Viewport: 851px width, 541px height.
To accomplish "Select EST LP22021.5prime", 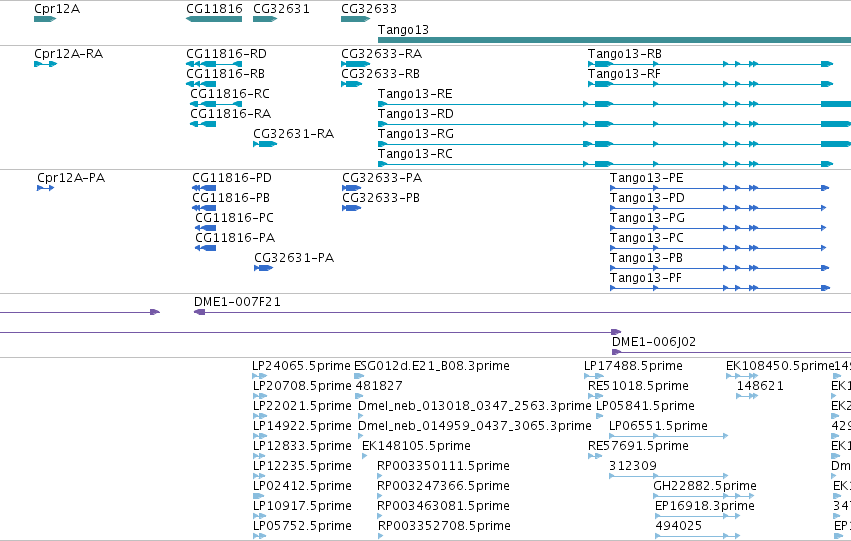I will coord(302,406).
